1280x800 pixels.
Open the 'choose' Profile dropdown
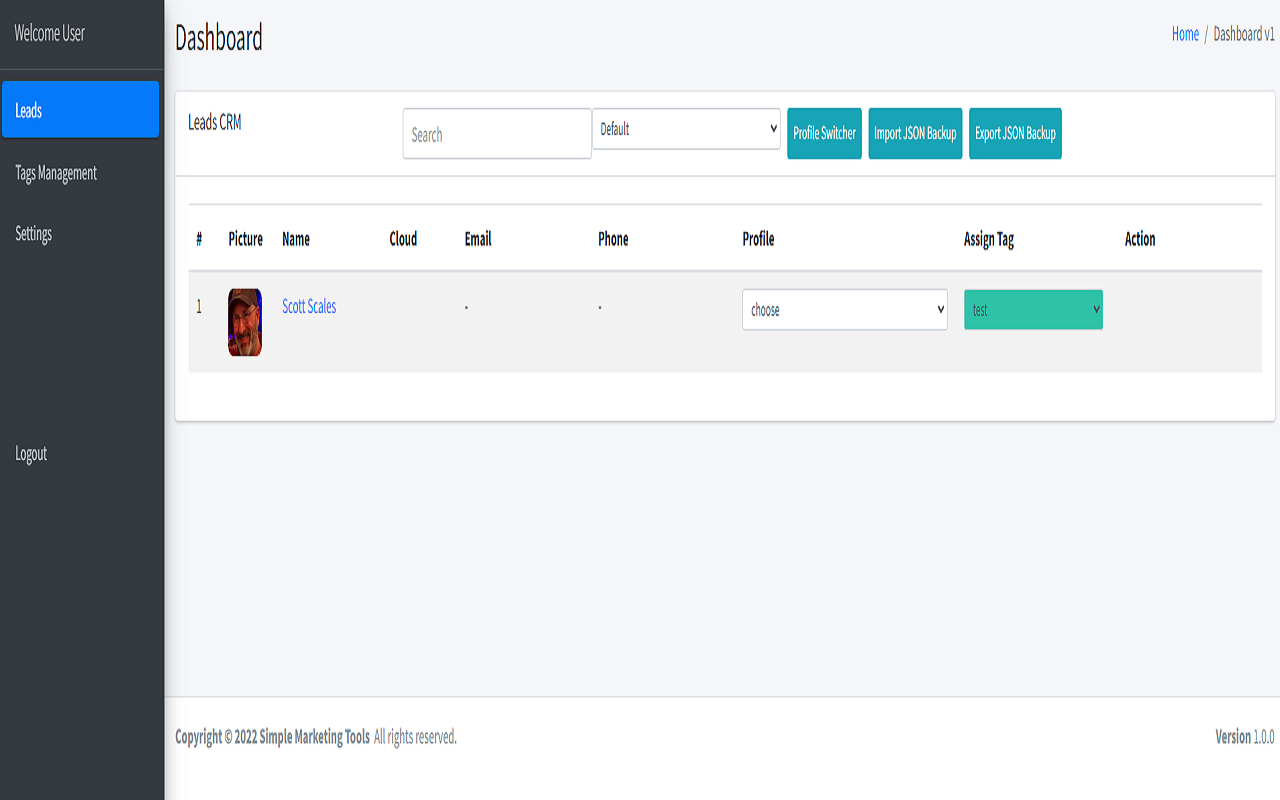(844, 310)
